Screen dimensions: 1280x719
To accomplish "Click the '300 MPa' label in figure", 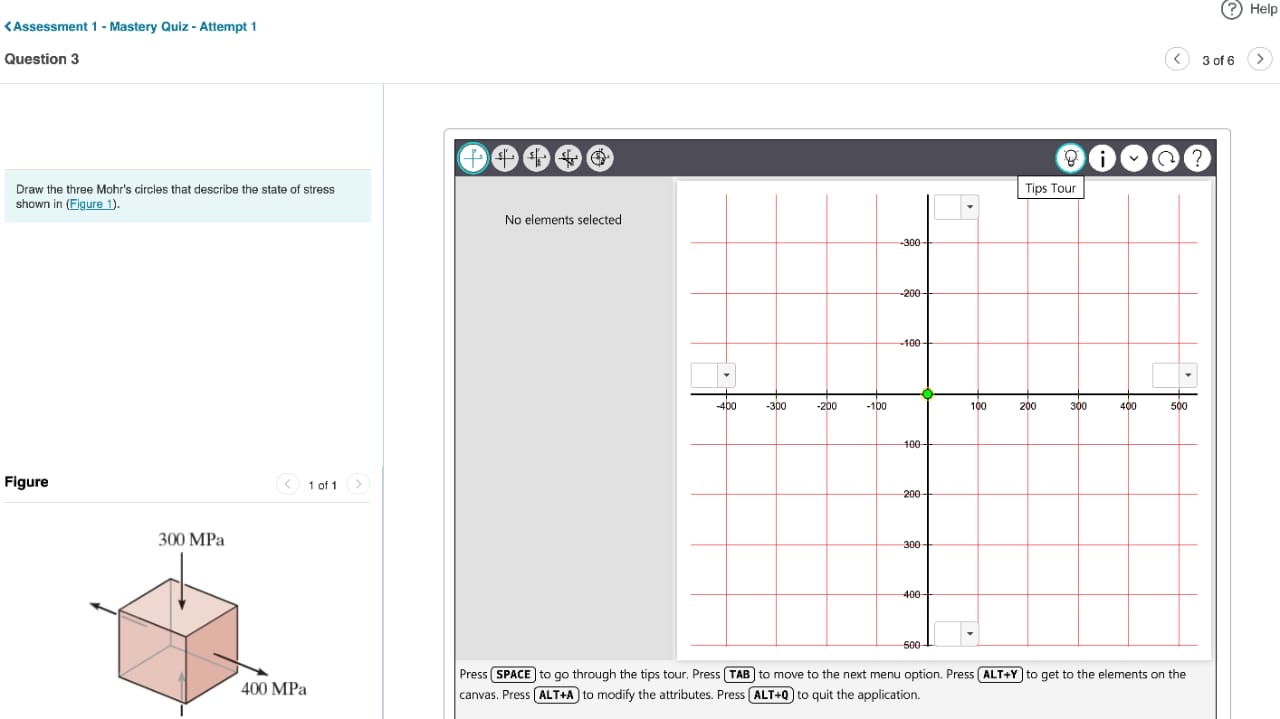I will (x=191, y=540).
